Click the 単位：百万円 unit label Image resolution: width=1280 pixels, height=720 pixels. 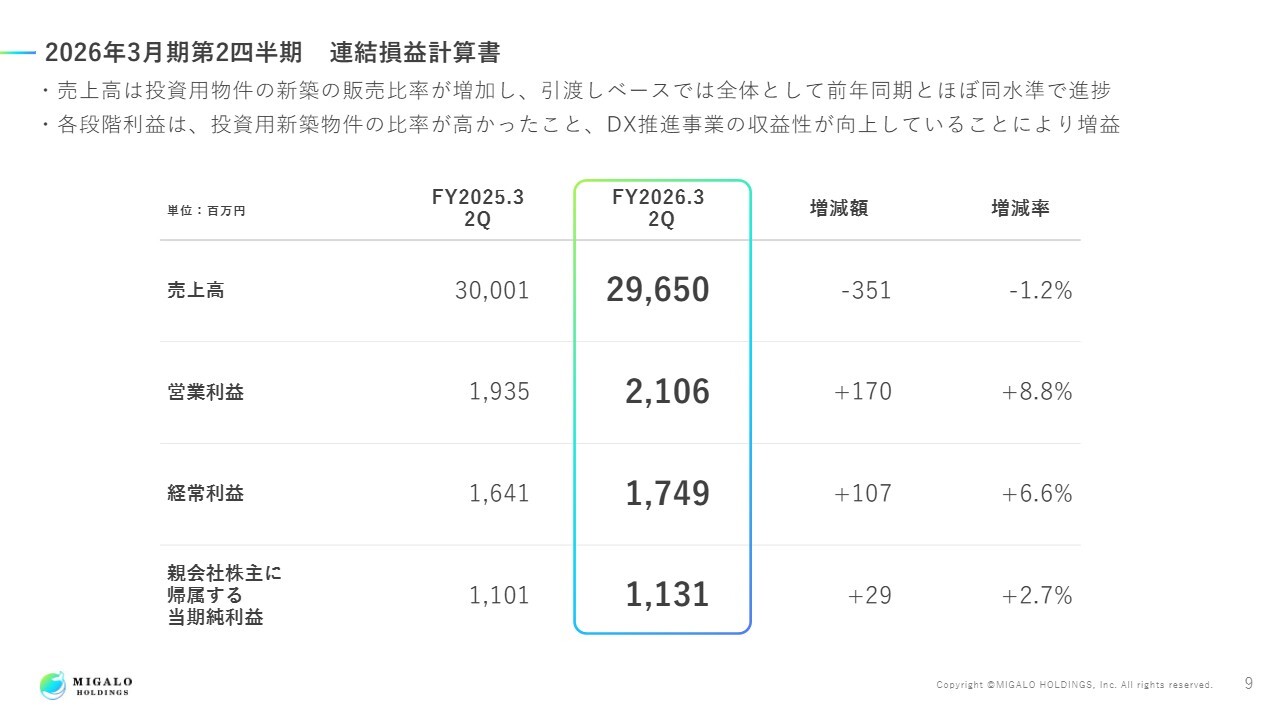click(x=206, y=211)
